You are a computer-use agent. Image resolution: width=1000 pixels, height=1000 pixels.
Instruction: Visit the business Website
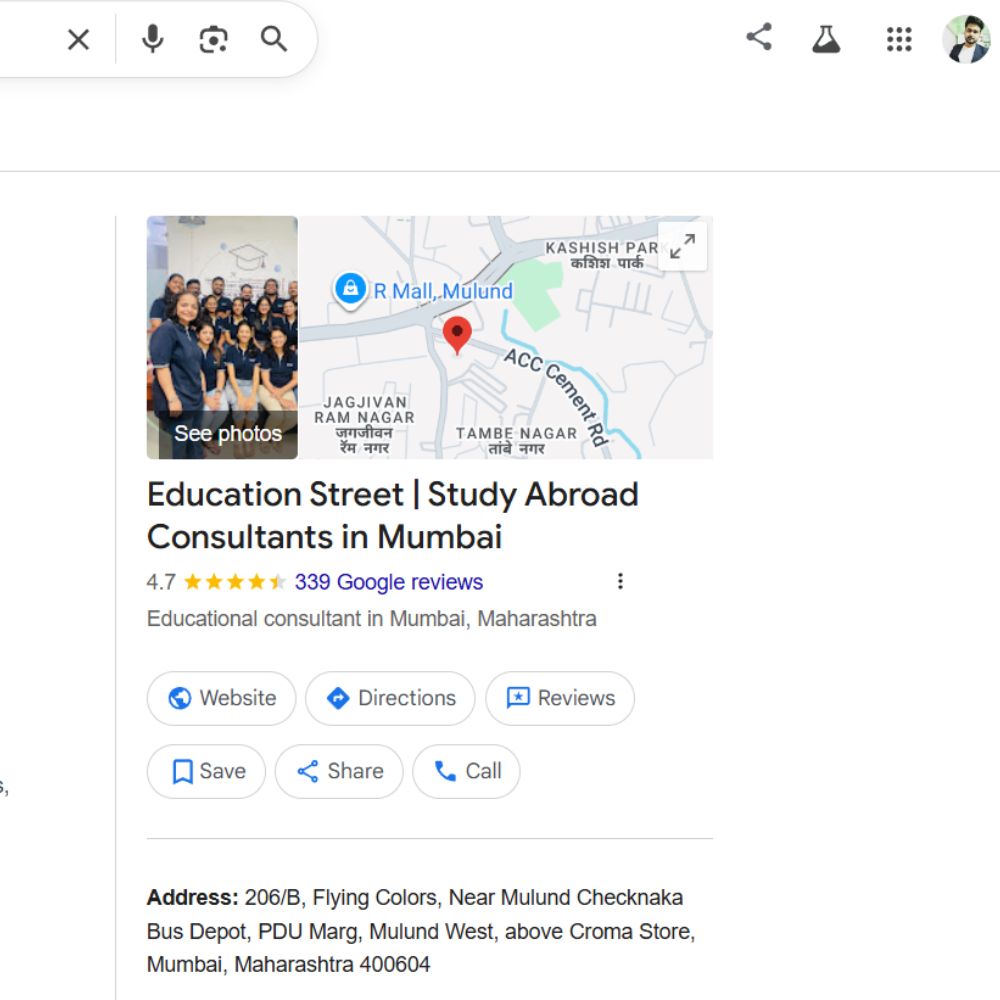coord(221,698)
